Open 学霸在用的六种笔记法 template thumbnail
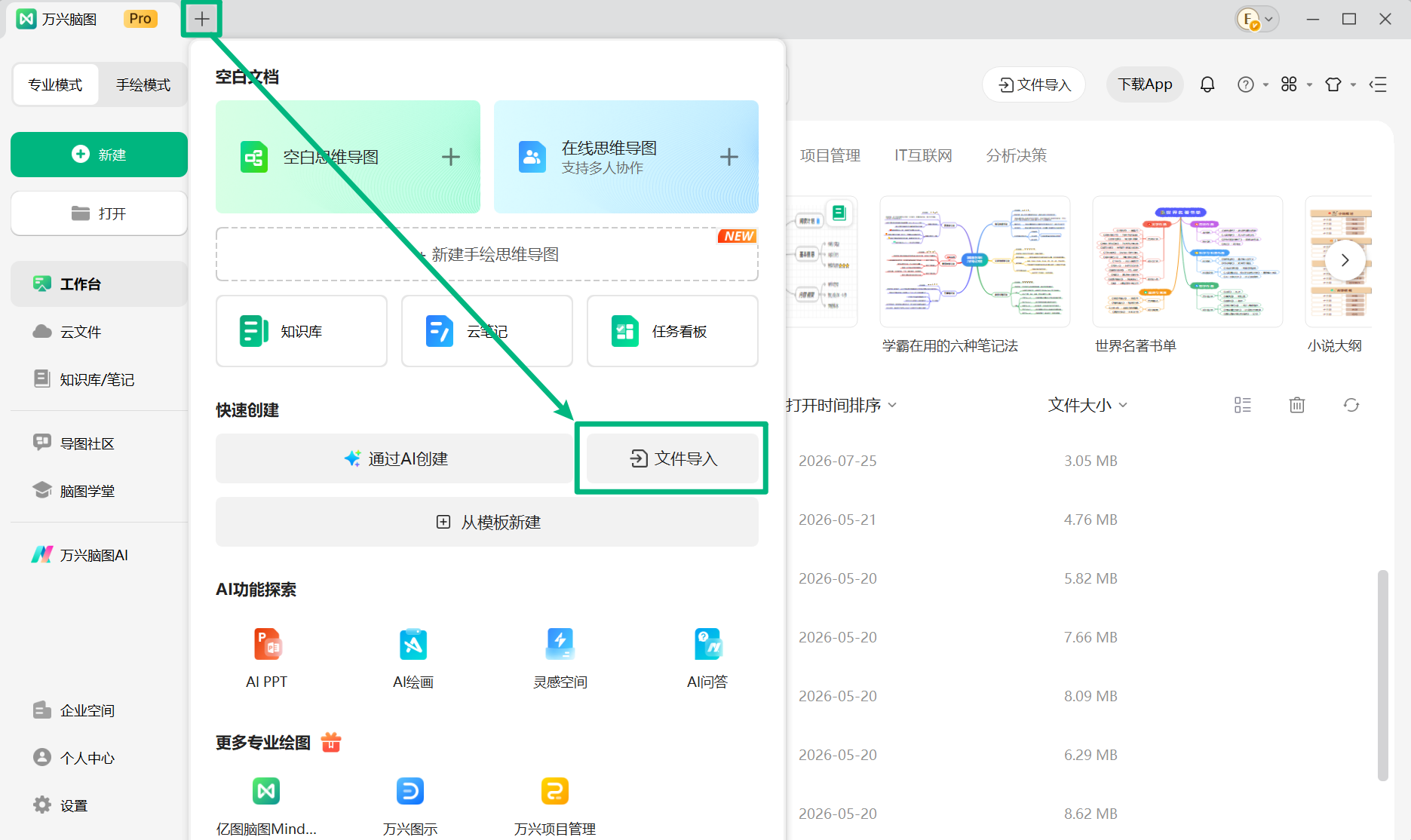Screen dimensions: 1411x840 (975, 262)
